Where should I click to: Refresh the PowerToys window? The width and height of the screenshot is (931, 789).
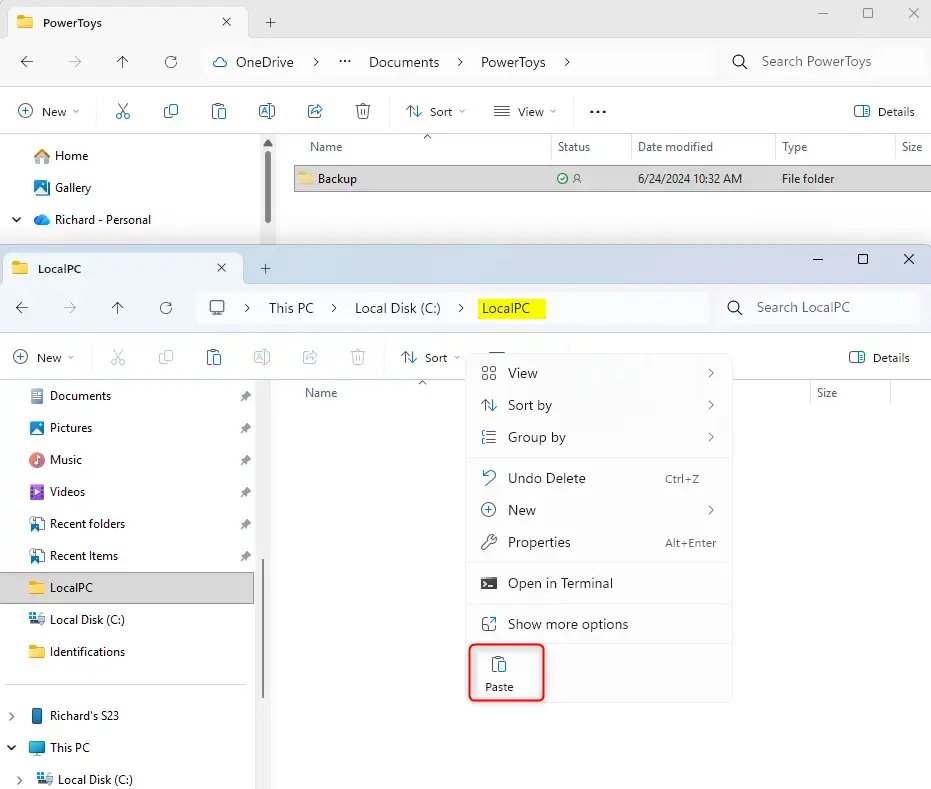point(171,62)
